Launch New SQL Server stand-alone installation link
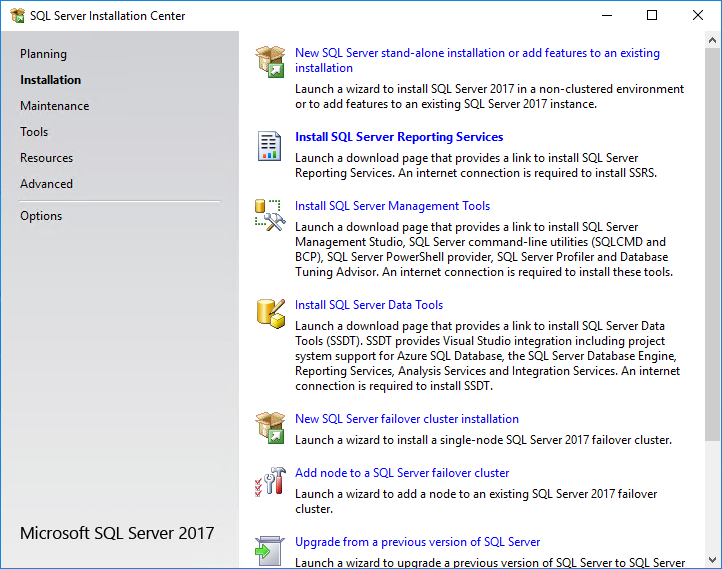The image size is (722, 569). point(477,60)
